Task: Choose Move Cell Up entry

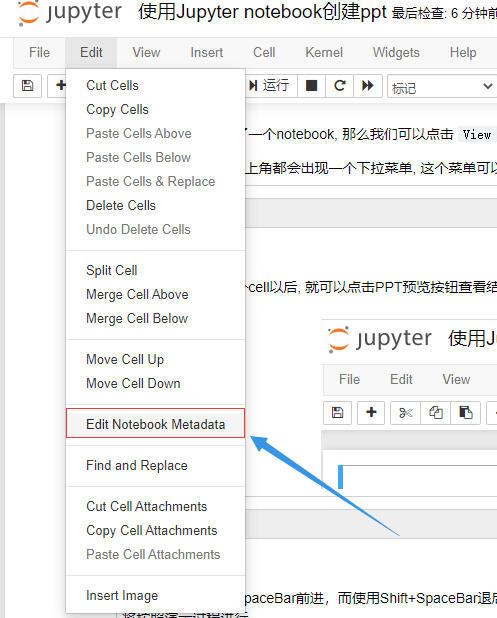Action: [x=156, y=359]
